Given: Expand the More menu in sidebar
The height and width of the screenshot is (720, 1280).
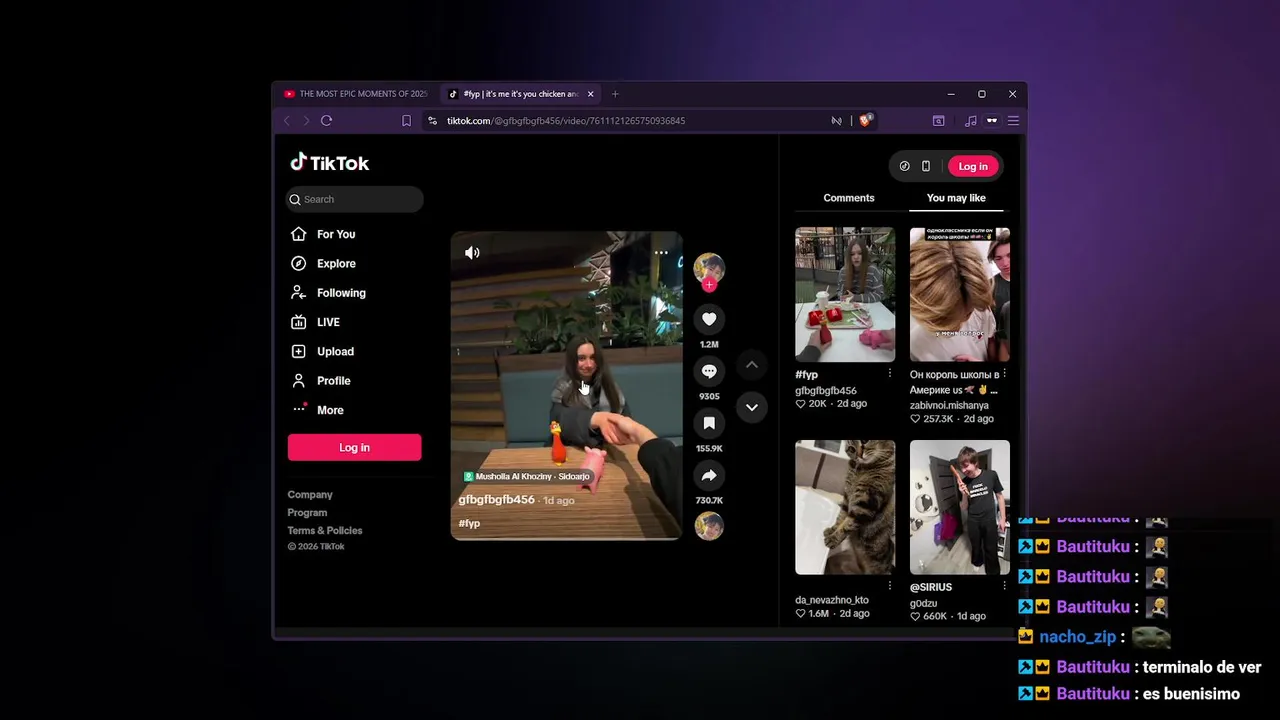Looking at the screenshot, I should click(330, 410).
